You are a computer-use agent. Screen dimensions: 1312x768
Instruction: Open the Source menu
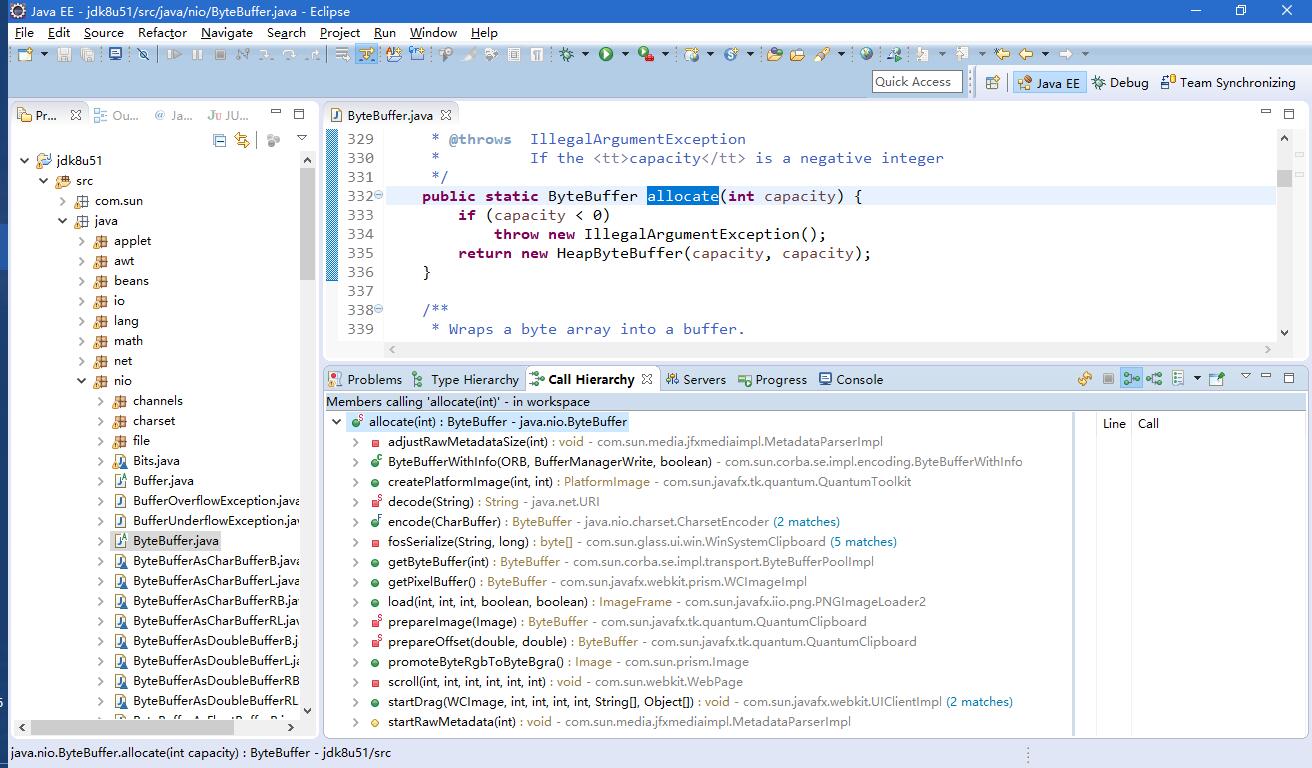pyautogui.click(x=104, y=32)
